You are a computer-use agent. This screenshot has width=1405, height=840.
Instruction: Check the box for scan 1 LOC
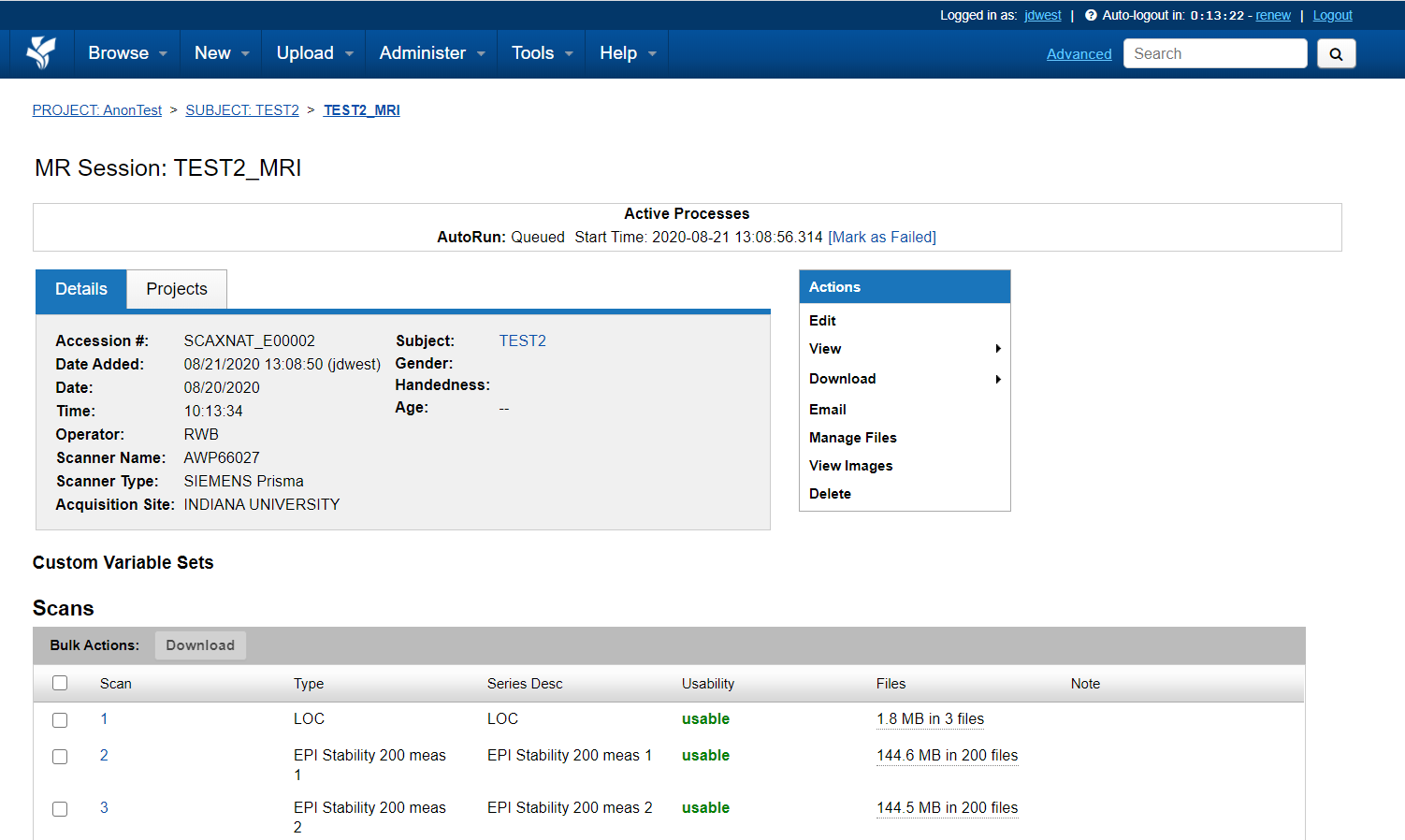tap(60, 720)
